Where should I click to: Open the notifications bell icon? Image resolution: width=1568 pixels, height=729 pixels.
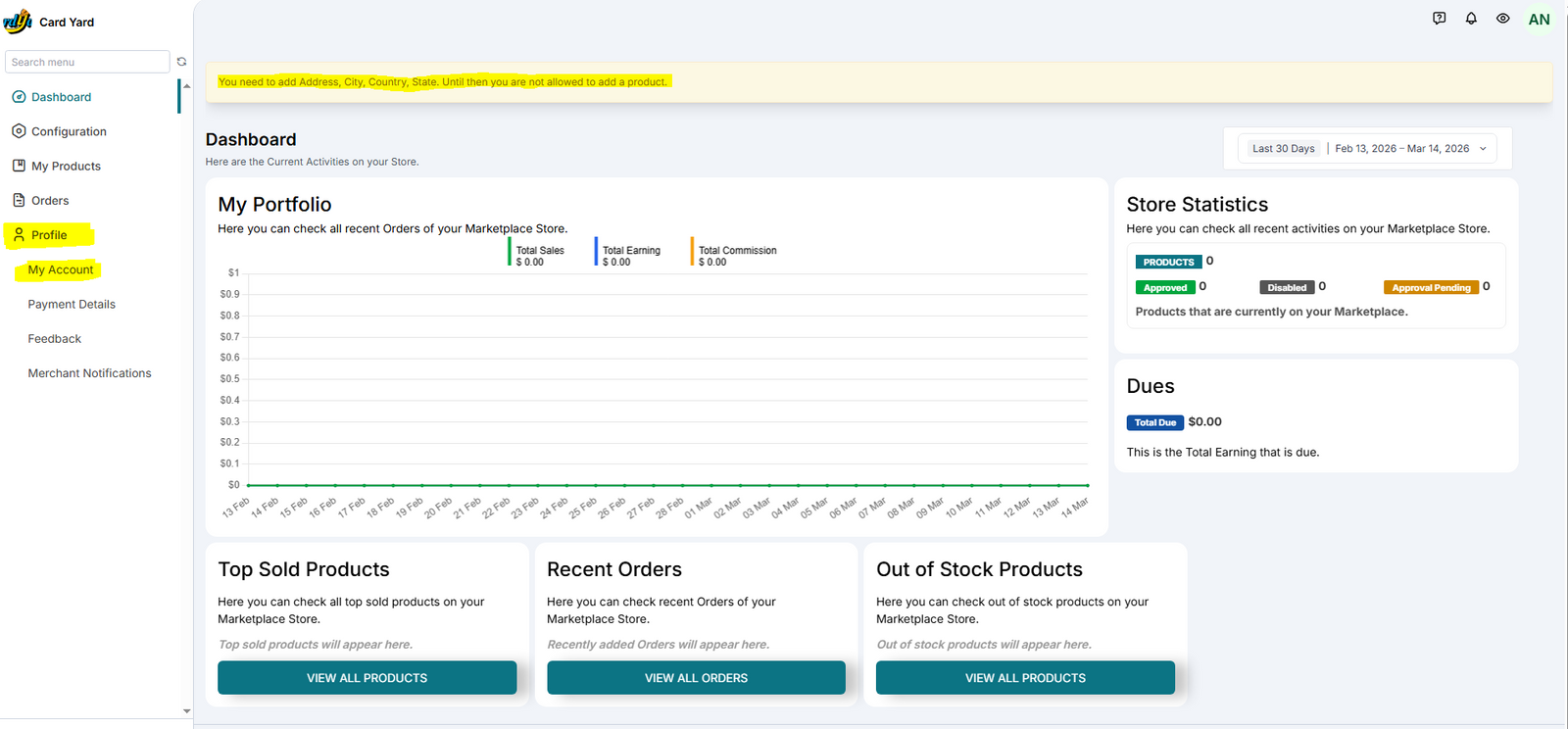click(x=1471, y=19)
